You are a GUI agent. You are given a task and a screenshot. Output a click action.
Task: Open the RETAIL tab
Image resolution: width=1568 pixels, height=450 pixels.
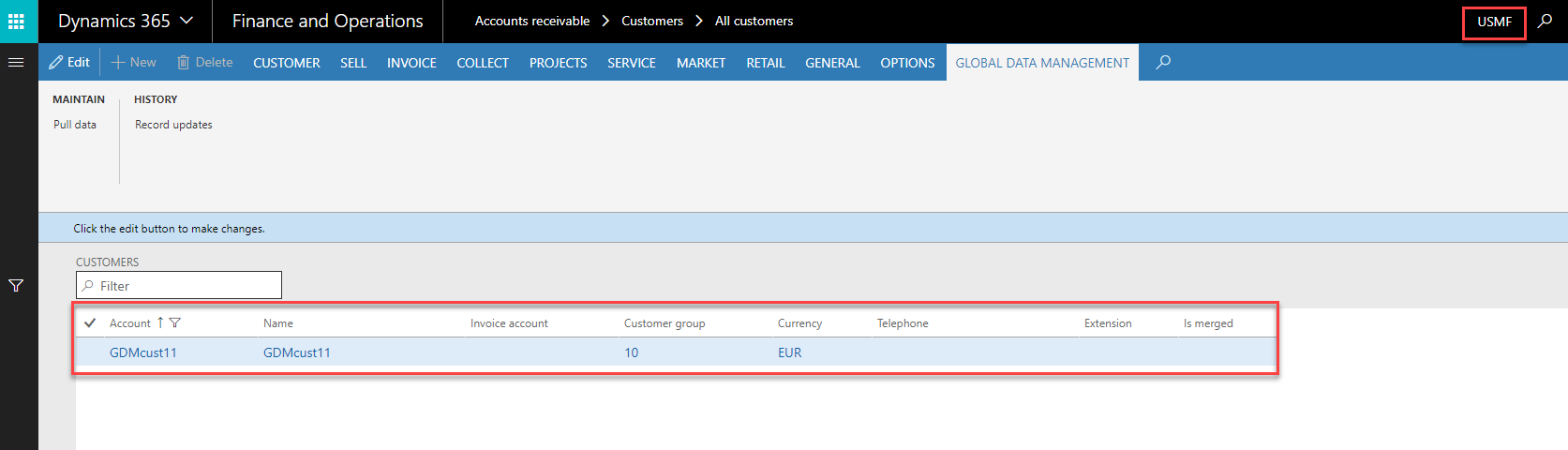click(x=766, y=63)
